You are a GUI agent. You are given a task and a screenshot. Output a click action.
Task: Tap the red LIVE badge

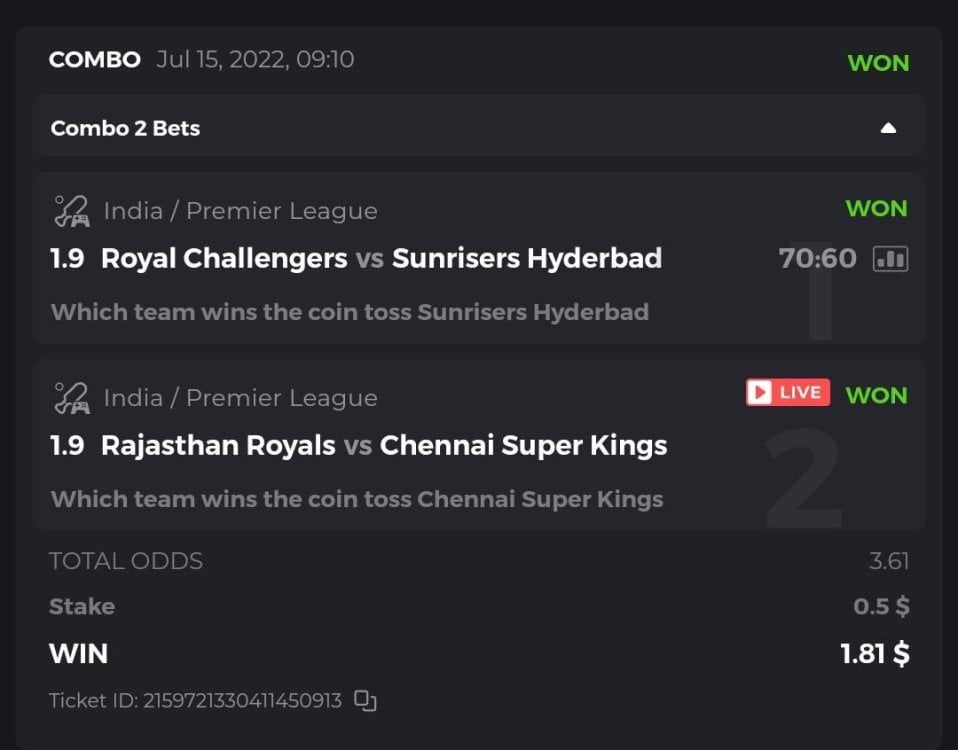point(788,393)
